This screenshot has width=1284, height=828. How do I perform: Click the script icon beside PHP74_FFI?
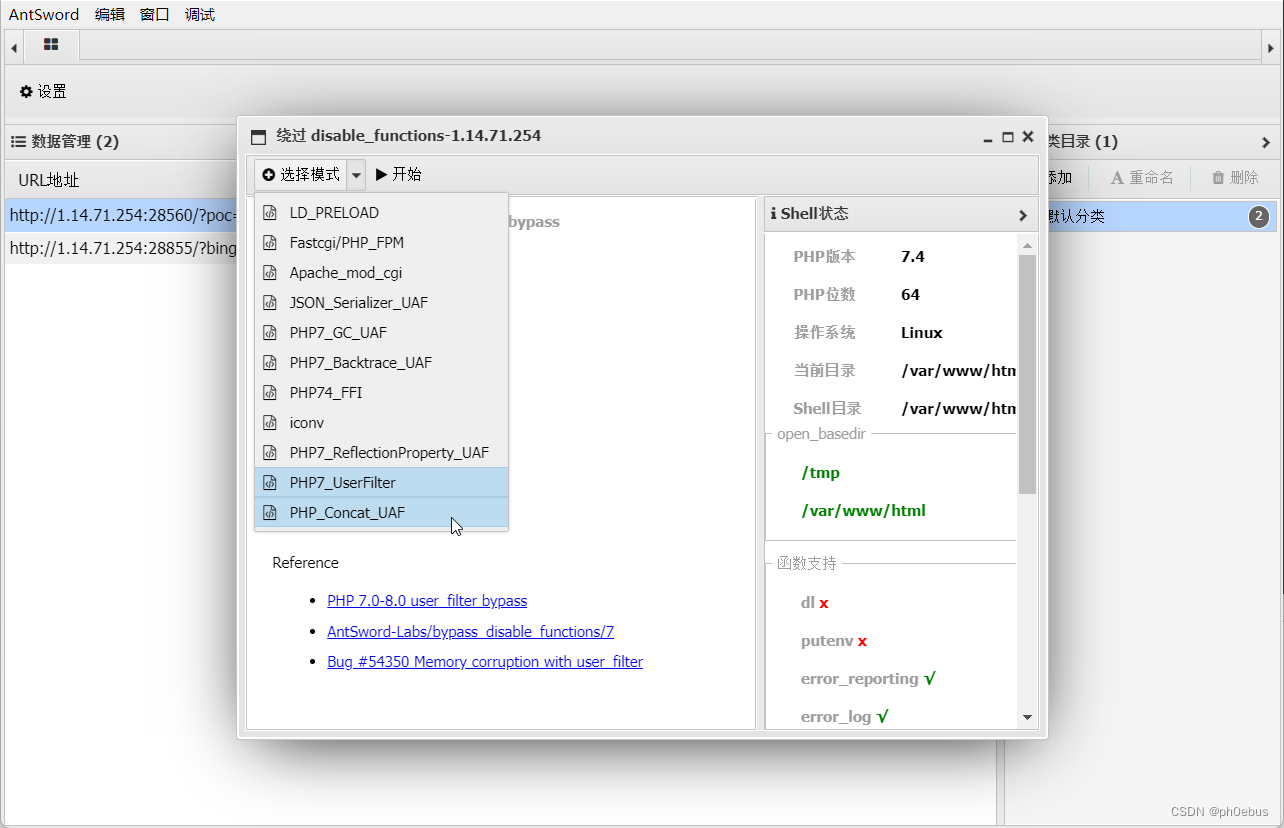click(269, 392)
